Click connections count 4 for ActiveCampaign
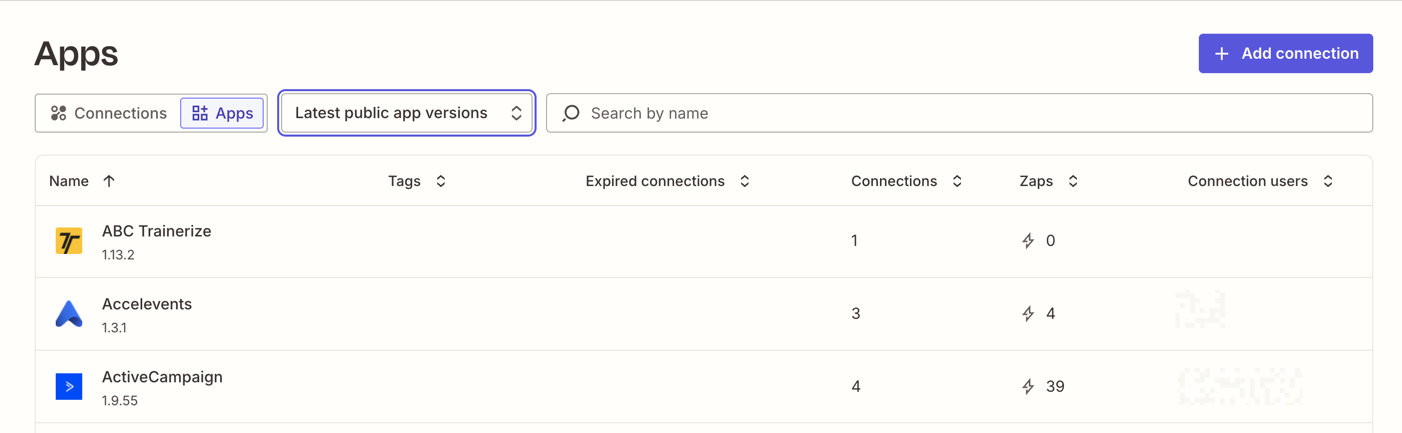Image resolution: width=1402 pixels, height=433 pixels. [x=855, y=386]
